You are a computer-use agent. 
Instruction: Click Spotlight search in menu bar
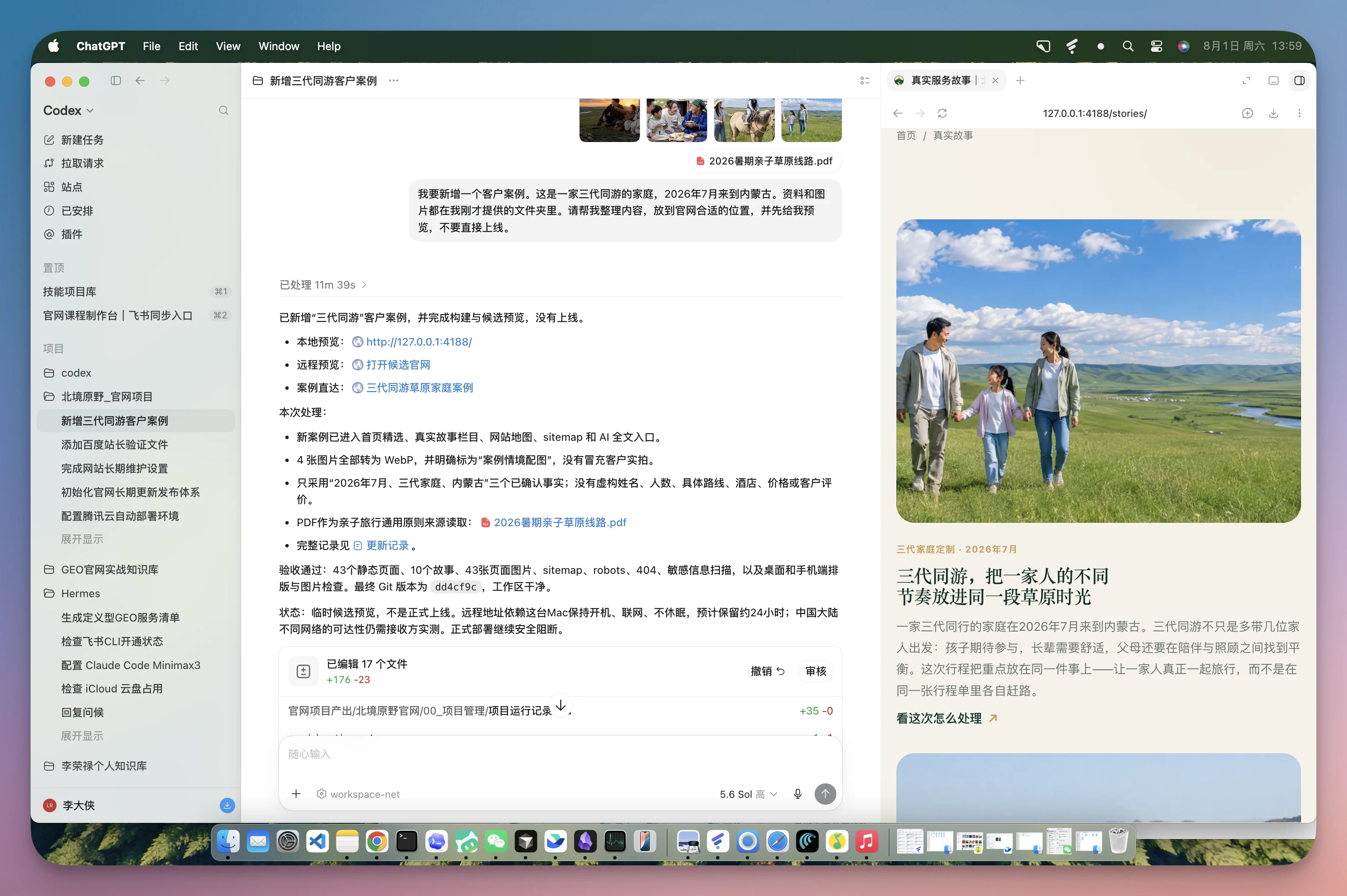1128,46
